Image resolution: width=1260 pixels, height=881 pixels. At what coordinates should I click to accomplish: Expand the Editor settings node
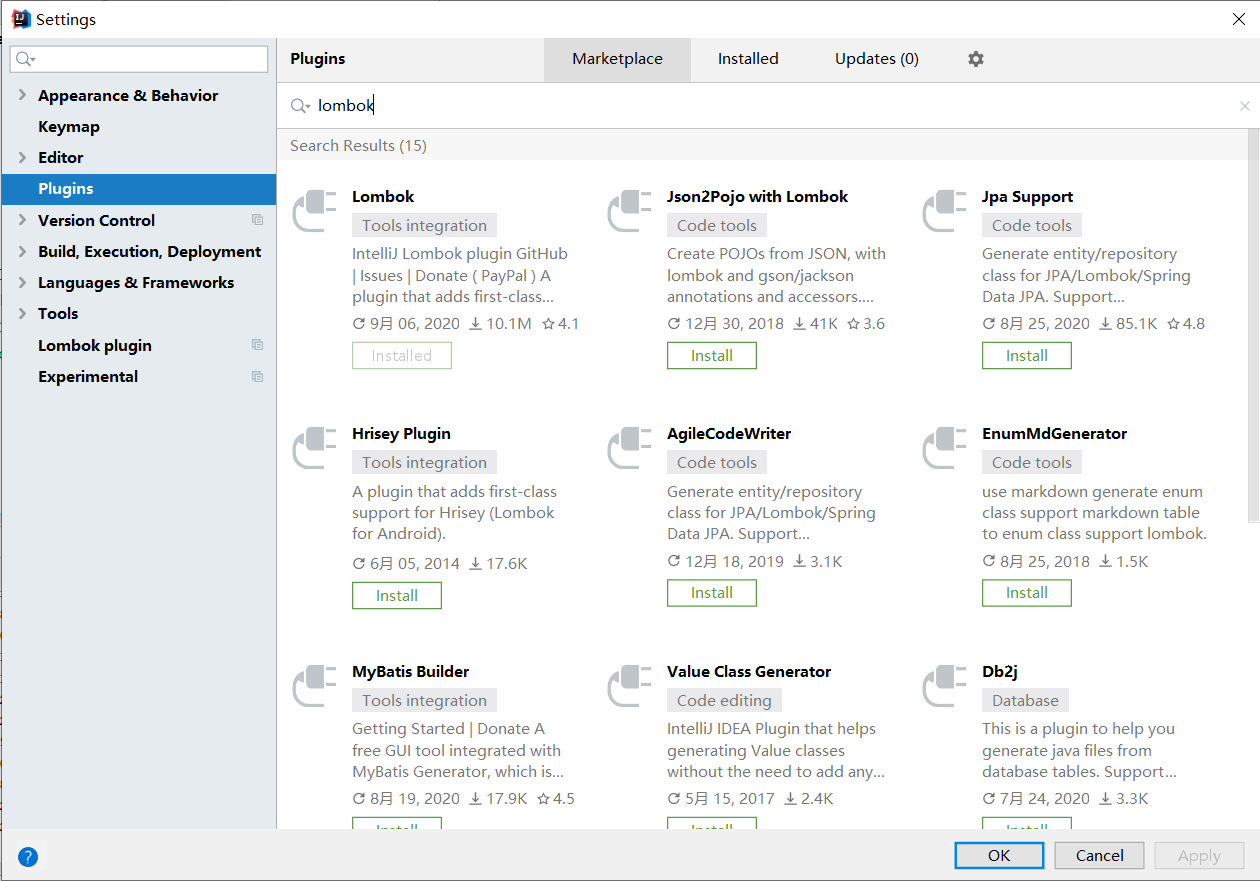point(22,157)
